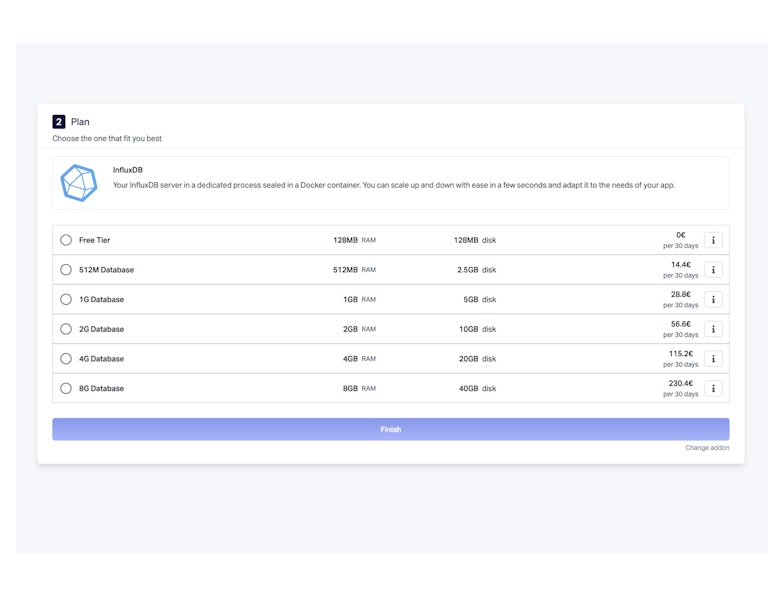
Task: Show details icon for 4G Database plan
Action: pyautogui.click(x=713, y=359)
